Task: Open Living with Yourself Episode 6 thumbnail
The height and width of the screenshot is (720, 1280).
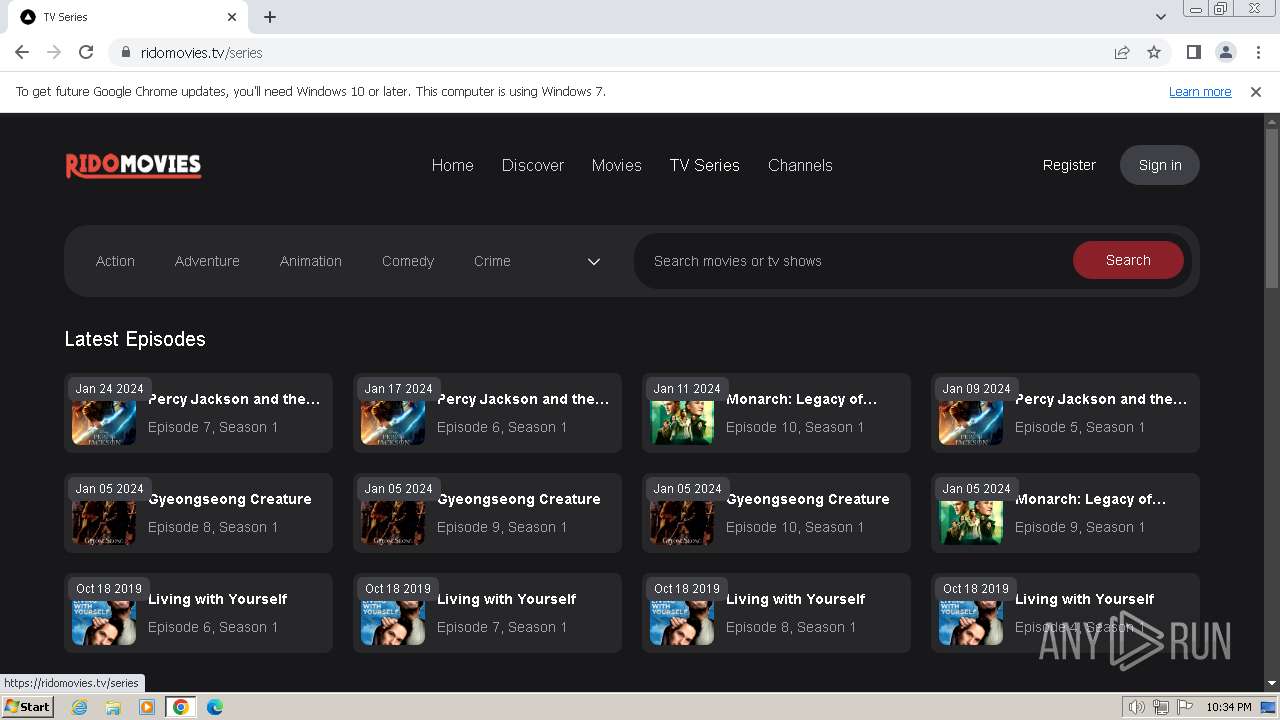Action: [x=104, y=623]
